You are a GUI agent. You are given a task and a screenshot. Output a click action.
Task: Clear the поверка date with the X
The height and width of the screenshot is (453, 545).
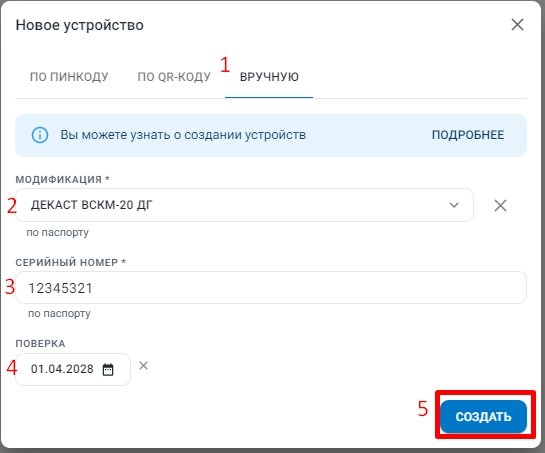point(143,365)
